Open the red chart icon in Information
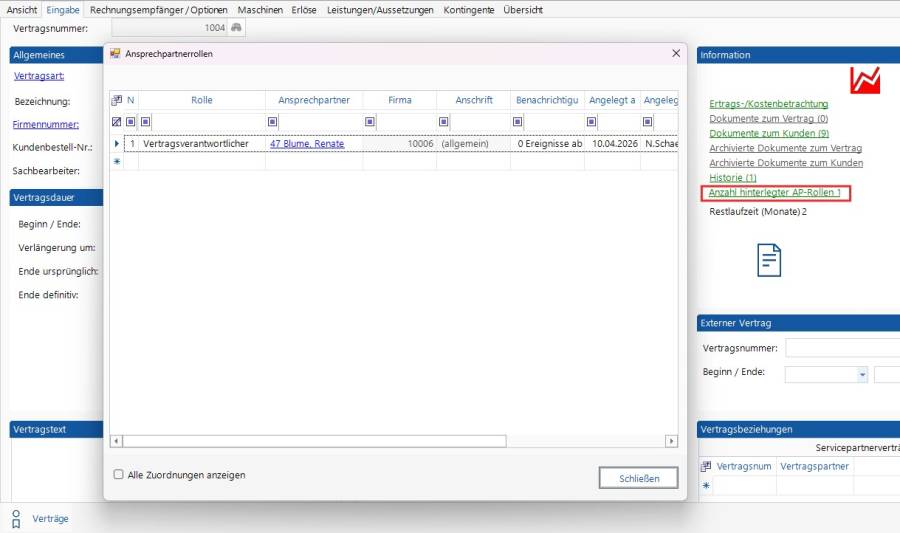Screen dimensions: 900x533 coord(864,80)
